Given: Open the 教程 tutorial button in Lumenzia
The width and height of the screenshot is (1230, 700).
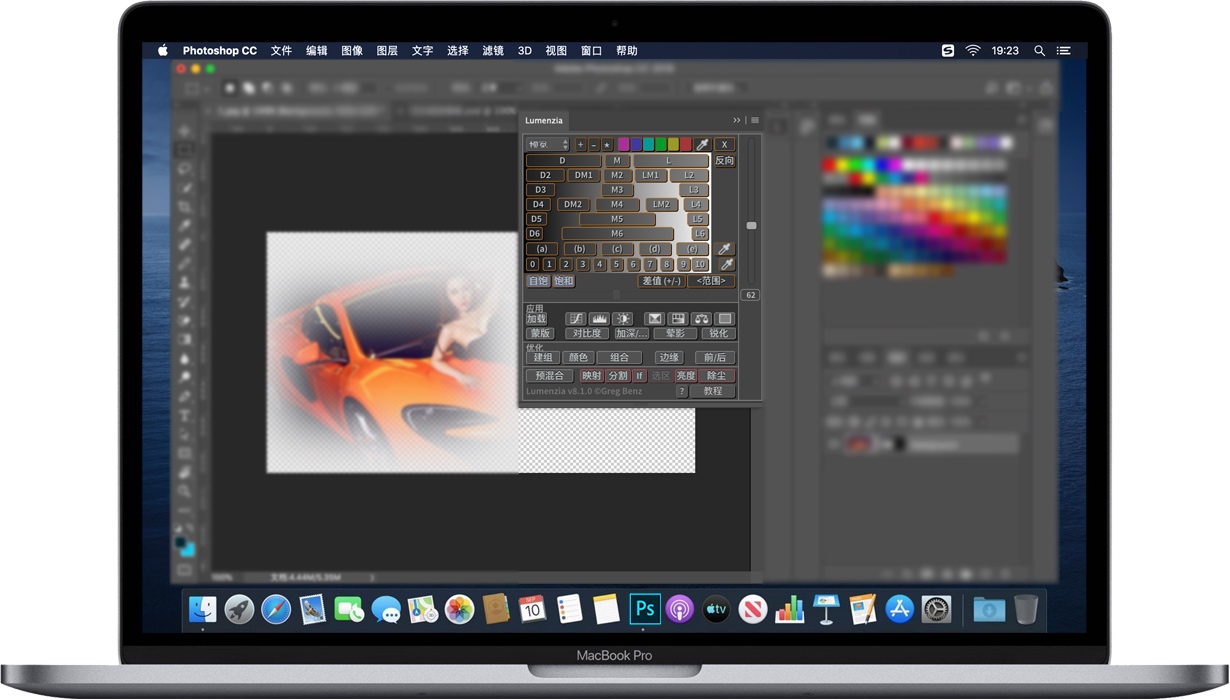Looking at the screenshot, I should pos(713,390).
